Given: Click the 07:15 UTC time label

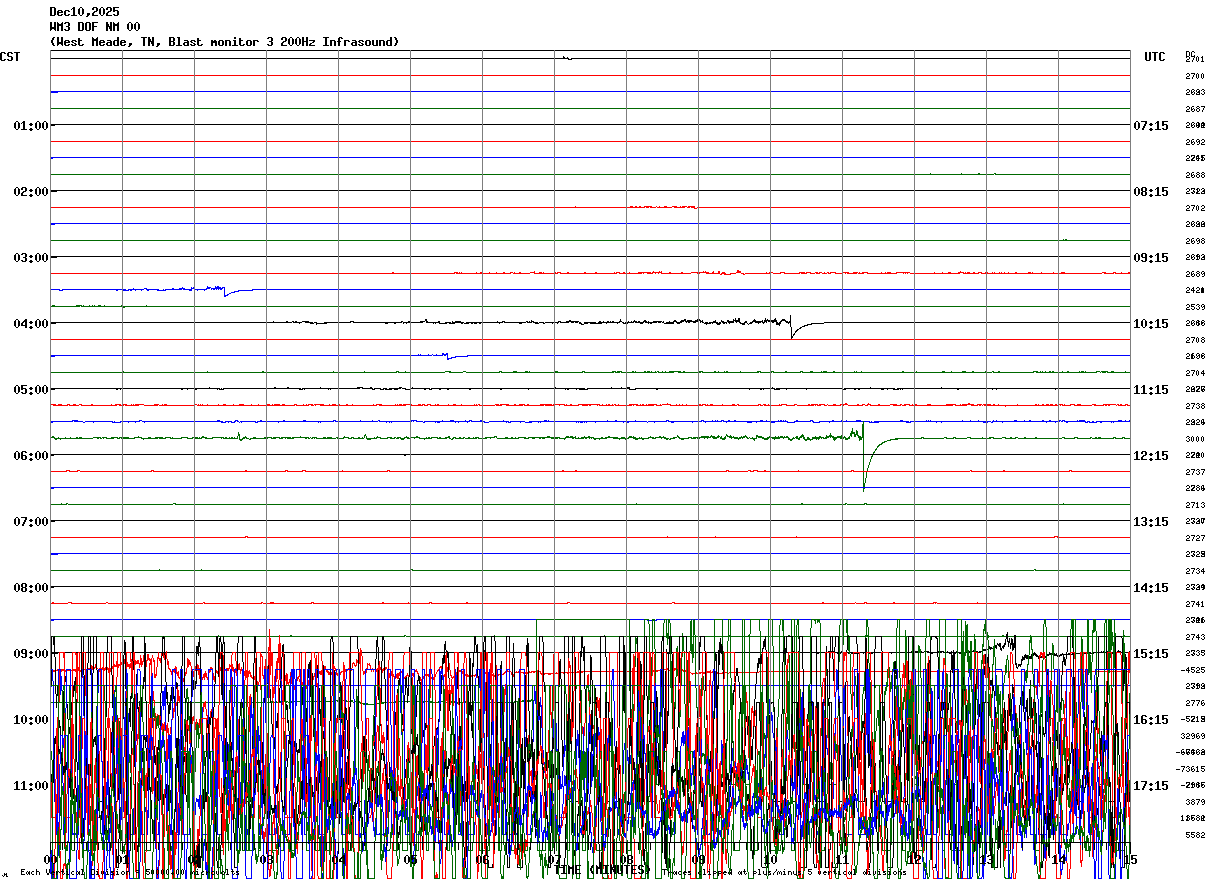Looking at the screenshot, I should pos(1150,125).
